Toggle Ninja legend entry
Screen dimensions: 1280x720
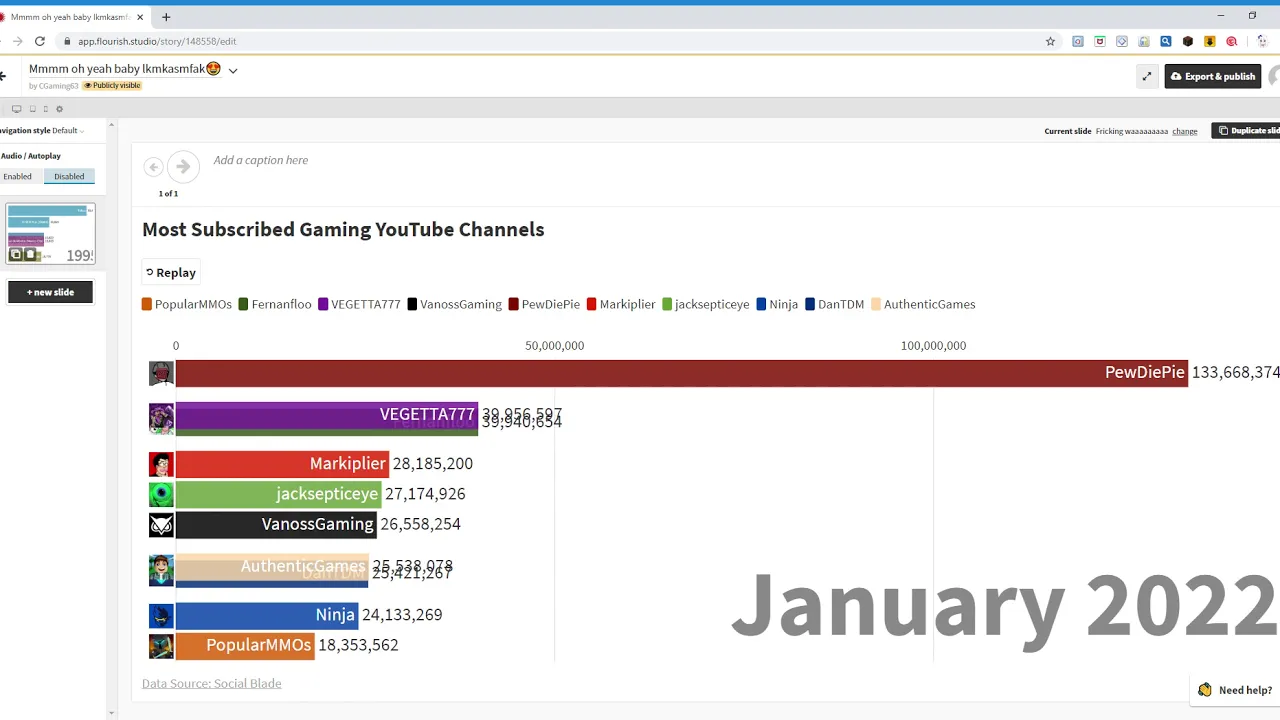[x=777, y=304]
